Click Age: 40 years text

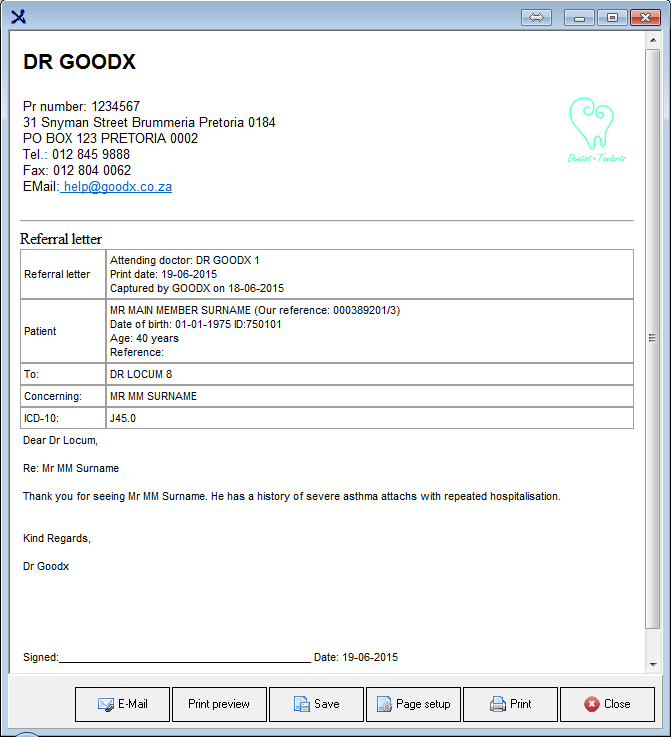(x=144, y=338)
